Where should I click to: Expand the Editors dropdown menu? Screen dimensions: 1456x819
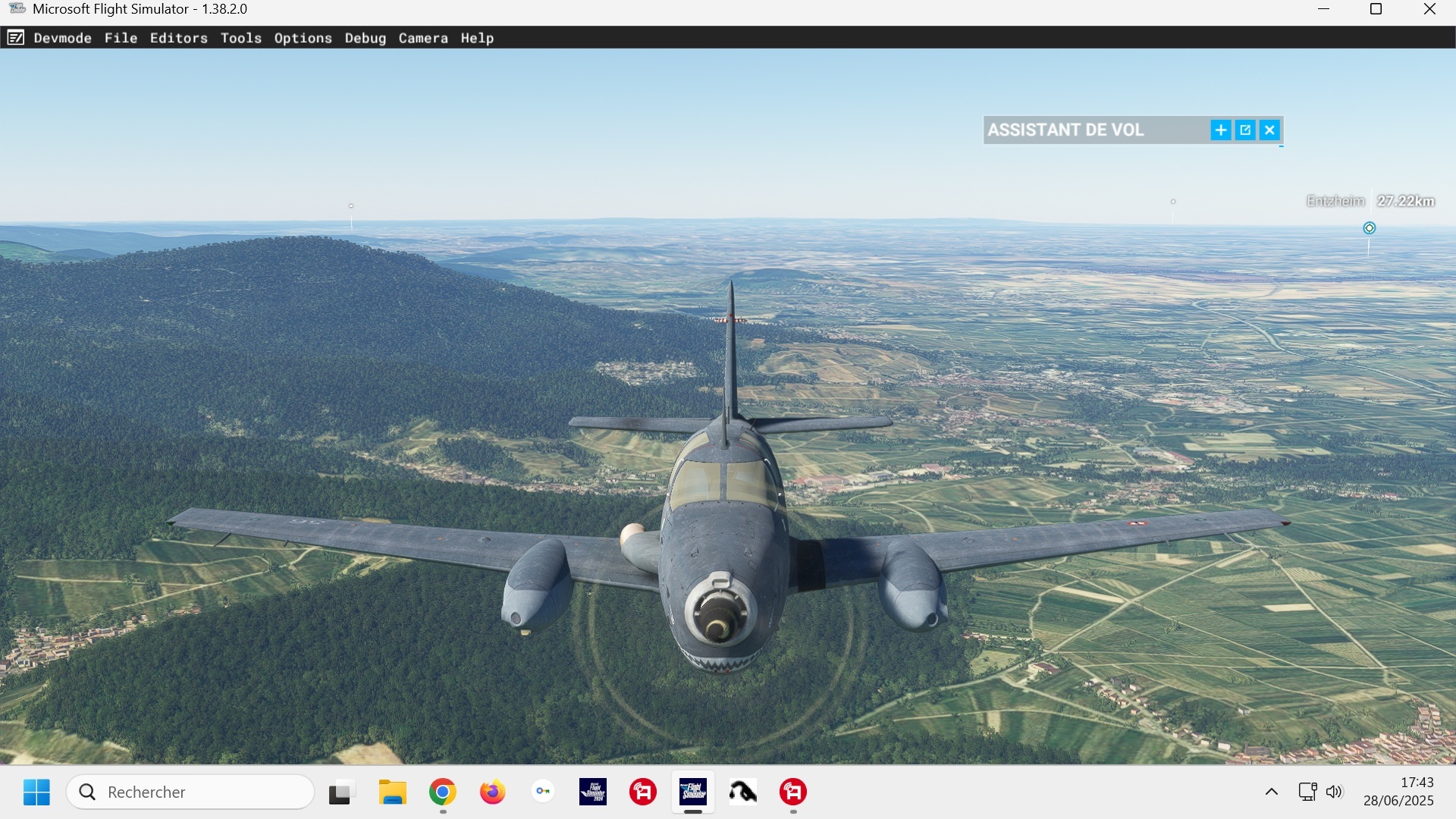pos(178,38)
